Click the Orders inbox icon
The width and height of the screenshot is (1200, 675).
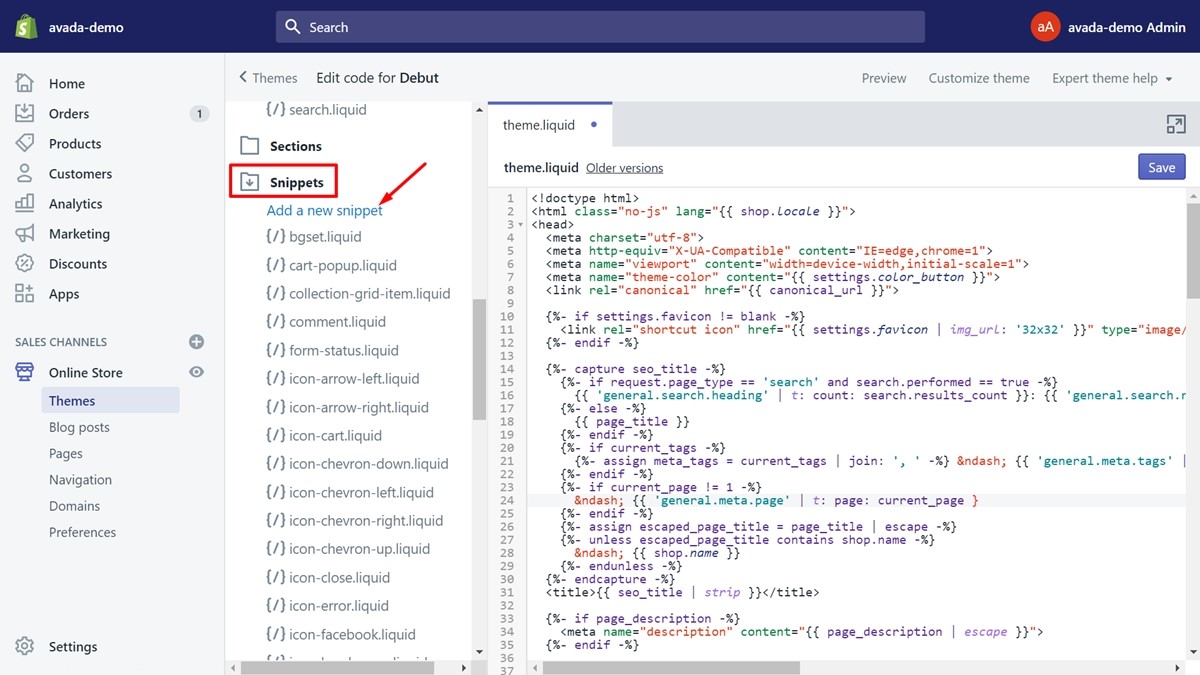[x=25, y=114]
